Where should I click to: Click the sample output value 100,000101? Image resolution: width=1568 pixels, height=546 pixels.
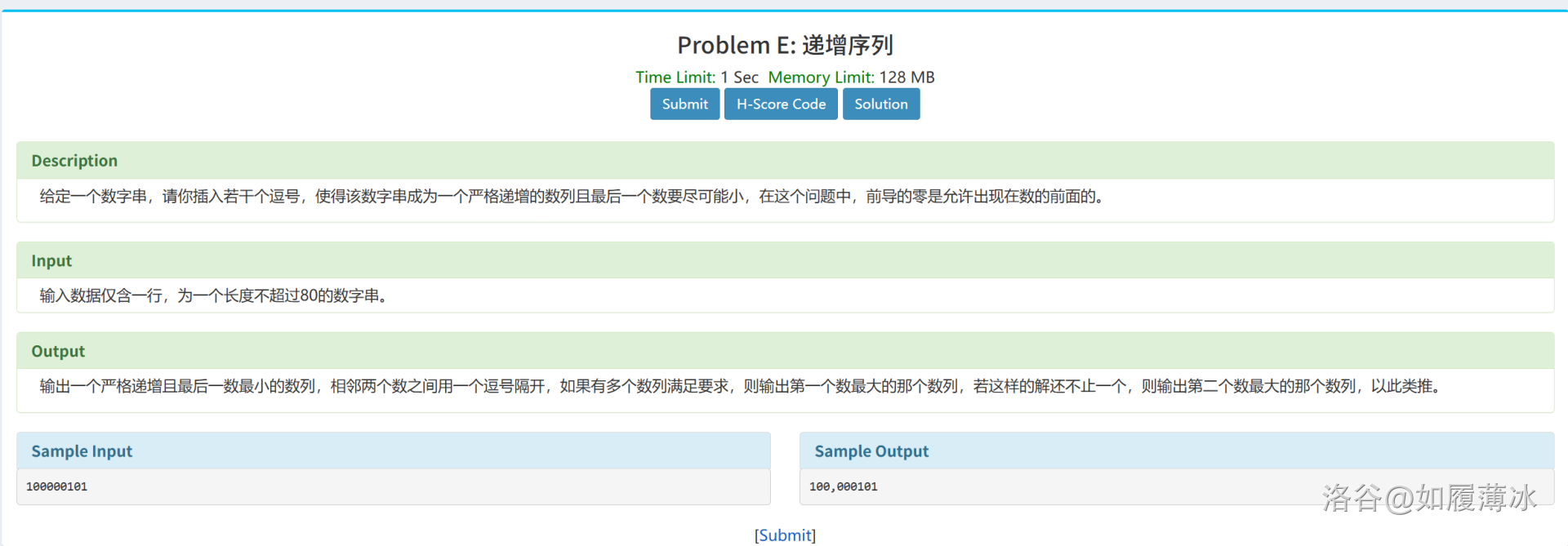click(843, 486)
